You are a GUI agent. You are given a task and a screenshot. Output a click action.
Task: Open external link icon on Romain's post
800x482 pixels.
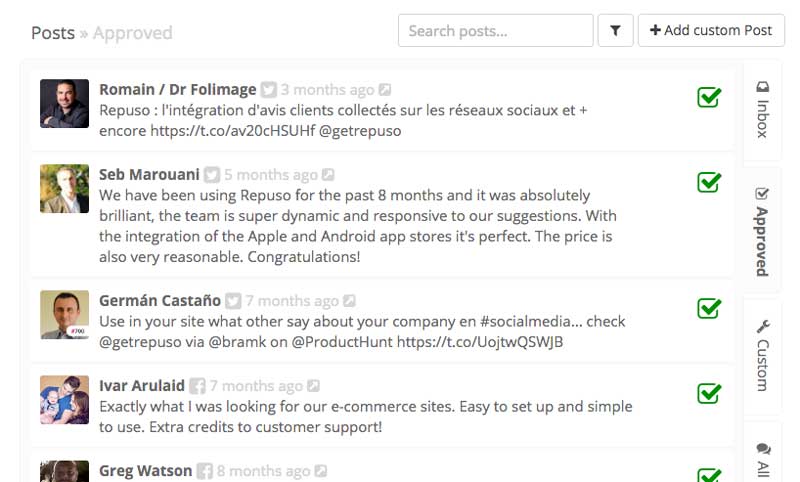385,90
